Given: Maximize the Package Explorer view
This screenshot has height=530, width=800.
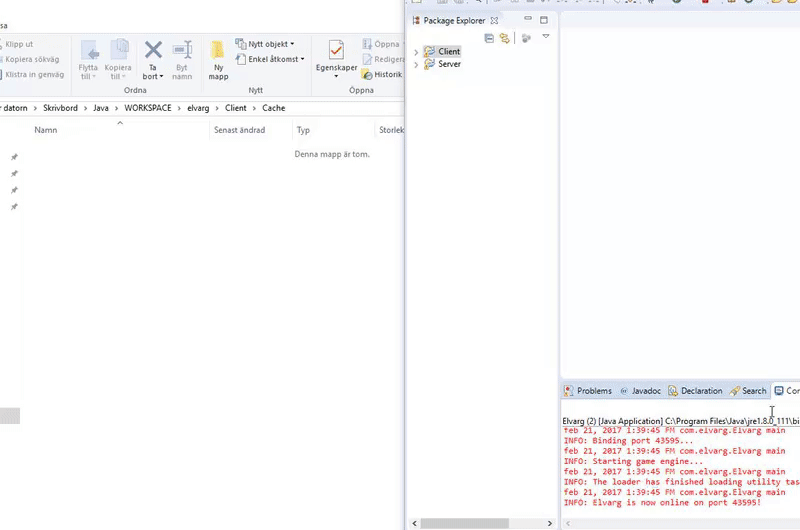Looking at the screenshot, I should click(x=544, y=20).
